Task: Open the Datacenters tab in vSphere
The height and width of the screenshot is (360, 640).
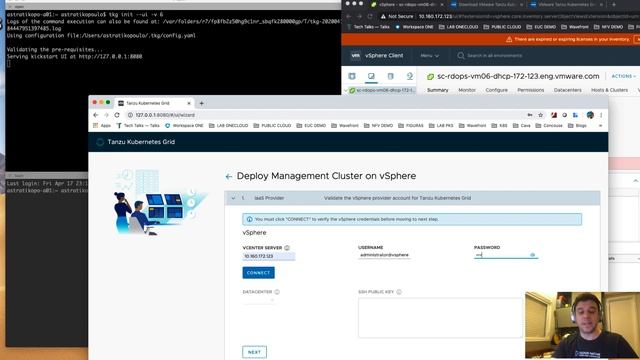Action: 567,90
